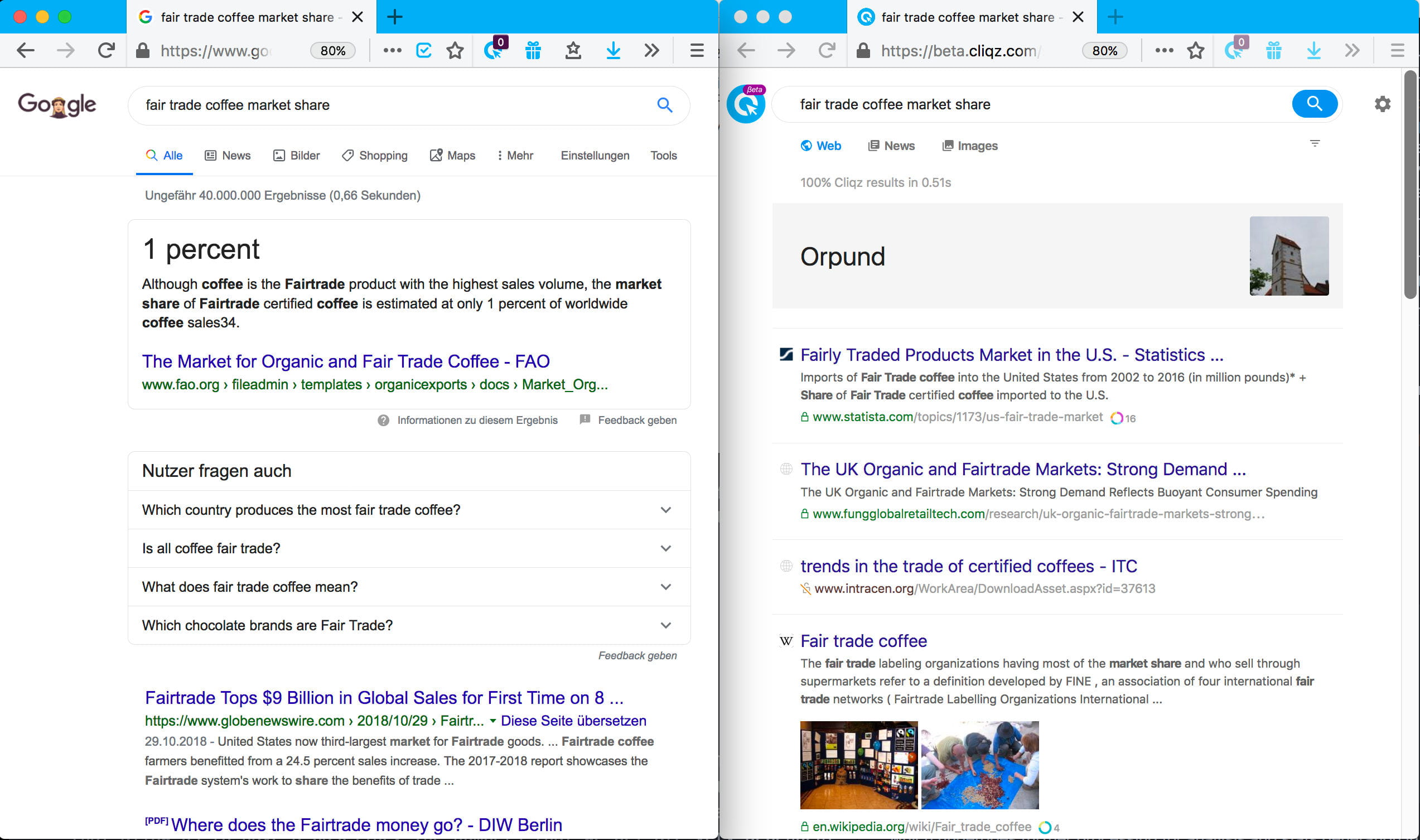
Task: Click the fair trade exhibit photo thumbnail
Action: click(858, 765)
